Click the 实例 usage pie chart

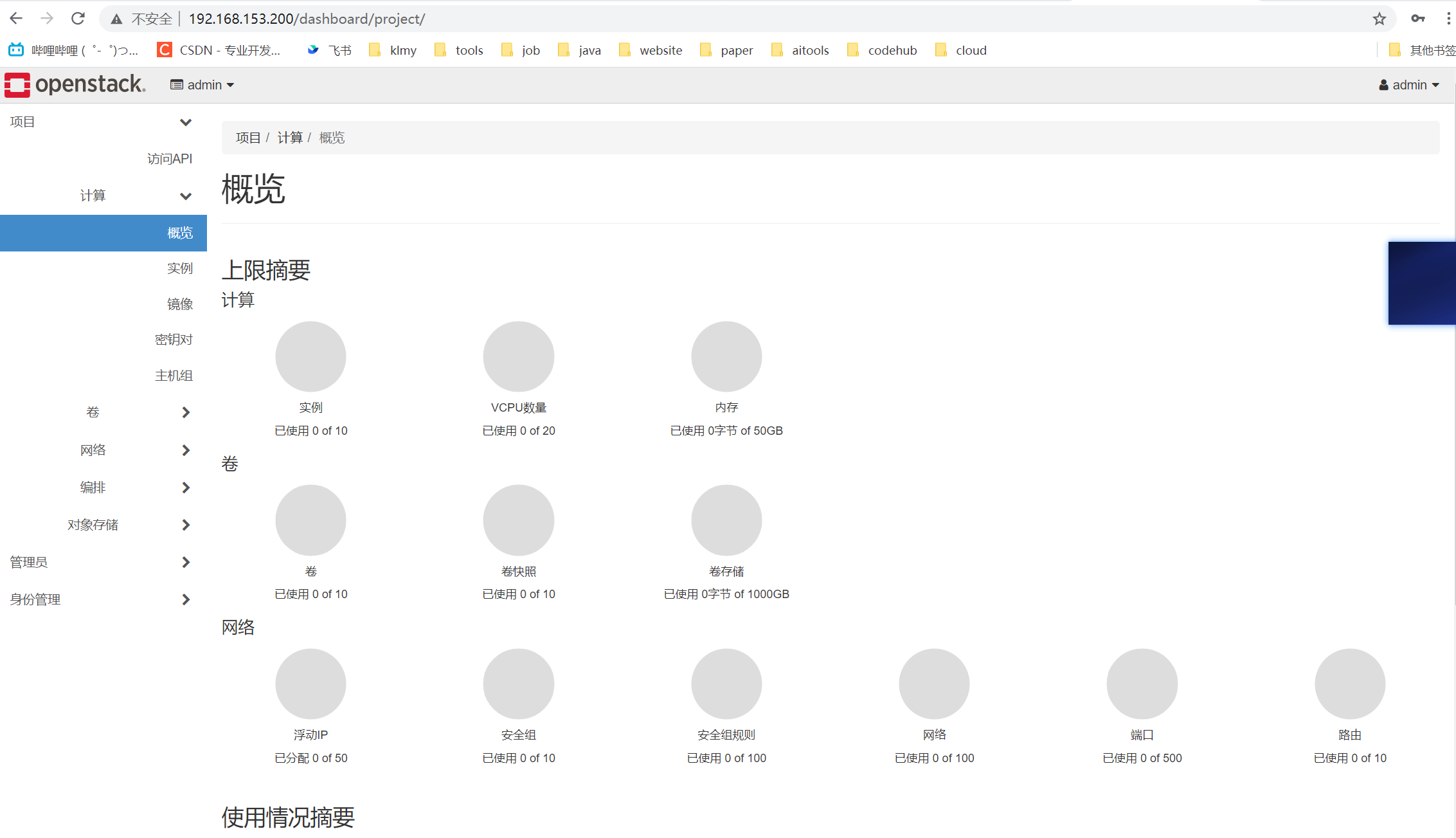coord(310,356)
